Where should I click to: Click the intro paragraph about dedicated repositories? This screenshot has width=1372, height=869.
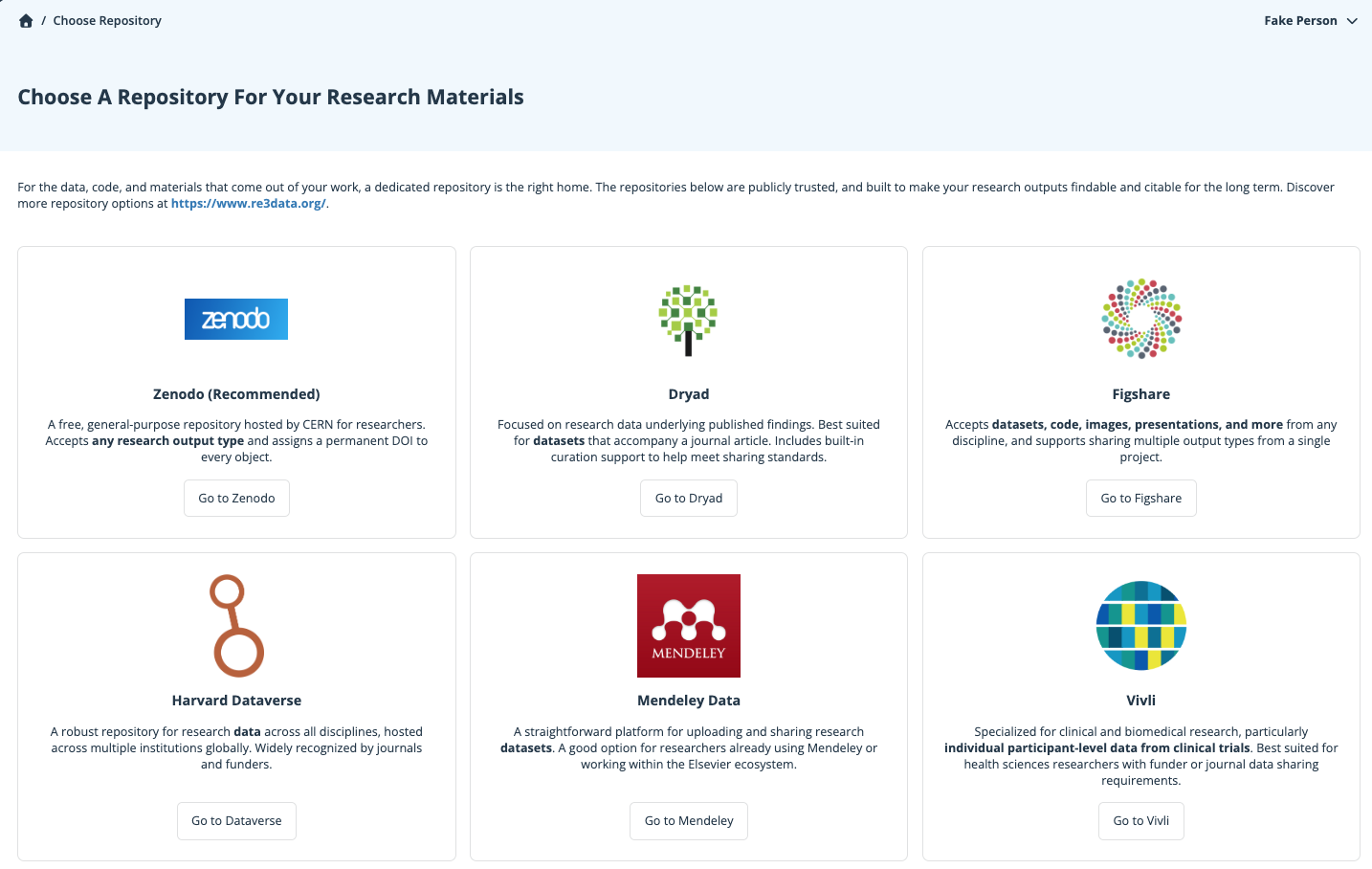point(675,195)
